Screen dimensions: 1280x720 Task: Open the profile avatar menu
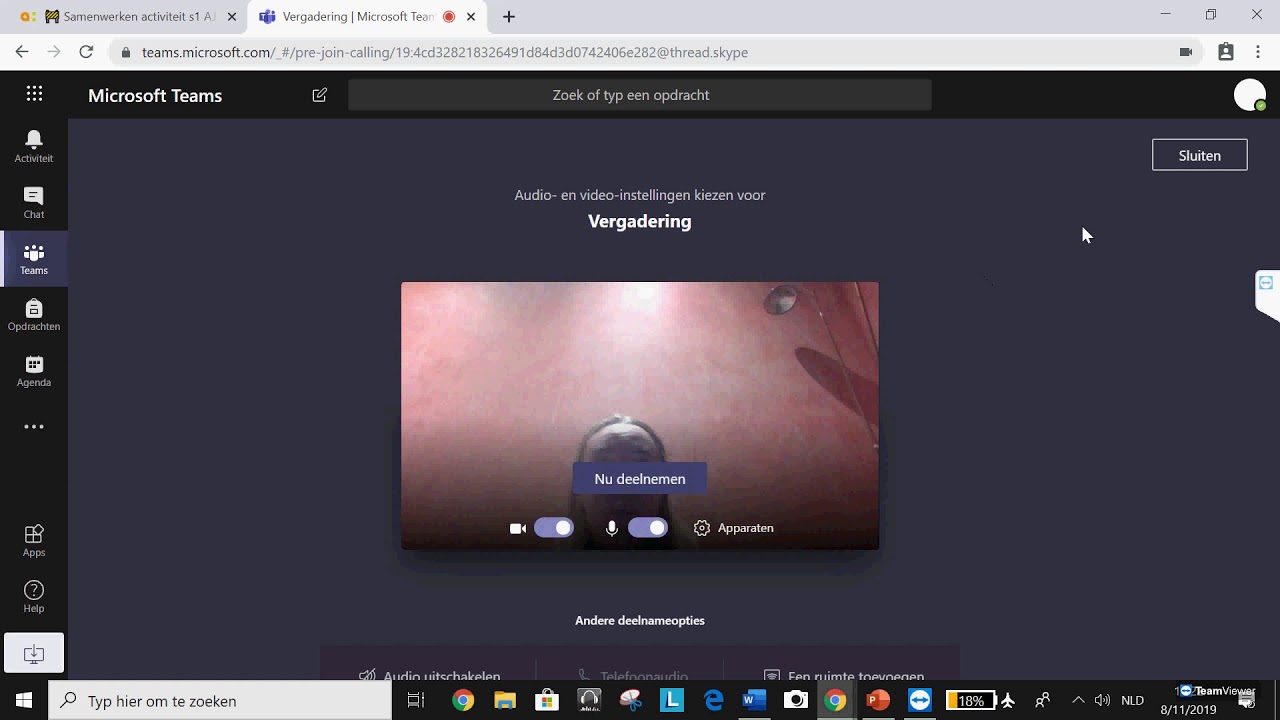[1250, 95]
